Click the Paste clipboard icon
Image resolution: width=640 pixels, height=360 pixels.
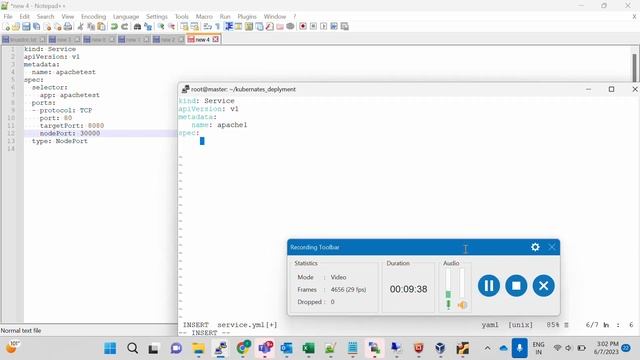[x=101, y=27]
